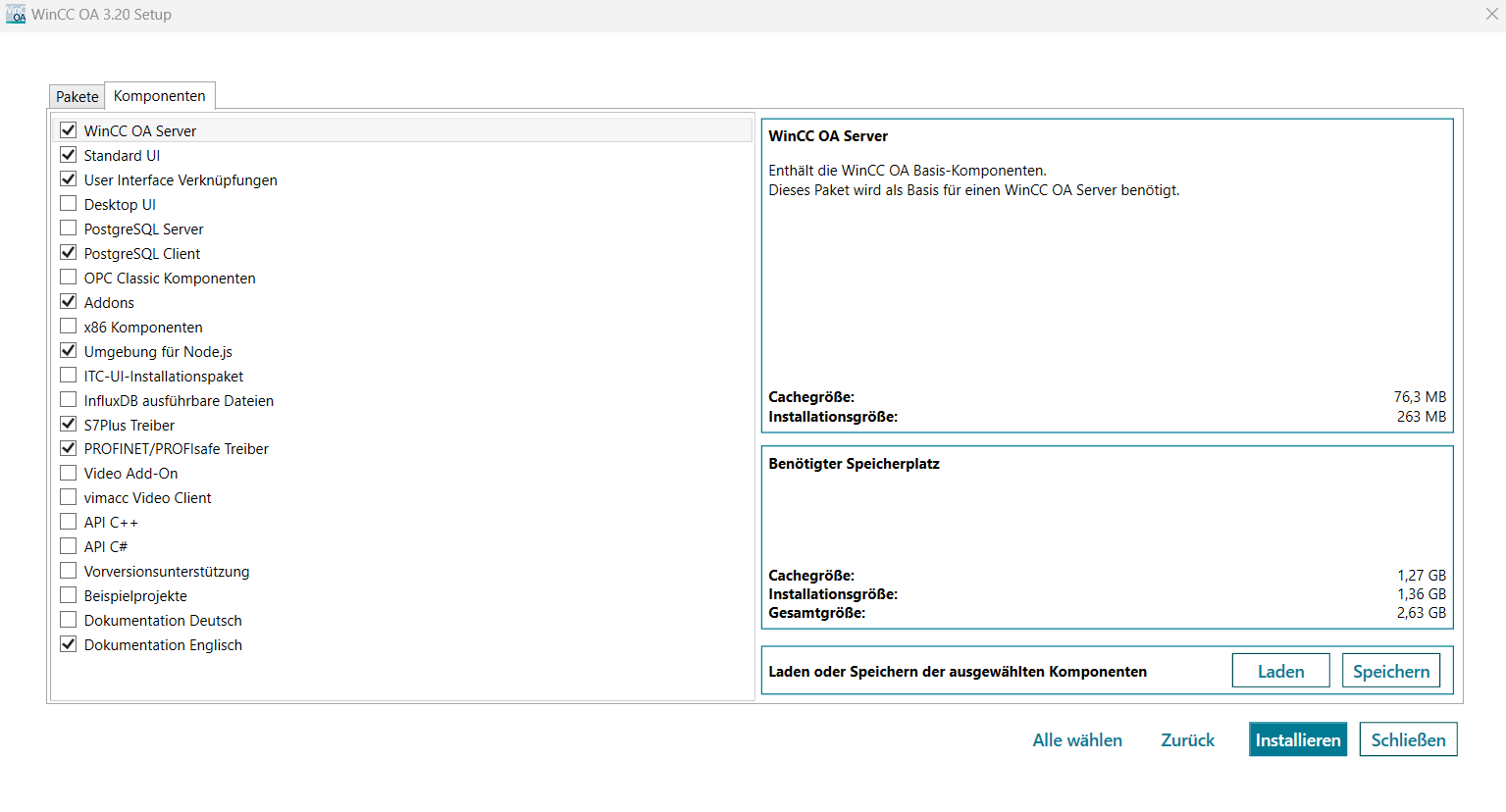The height and width of the screenshot is (812, 1506).
Task: Click the Schließen button
Action: (x=1409, y=739)
